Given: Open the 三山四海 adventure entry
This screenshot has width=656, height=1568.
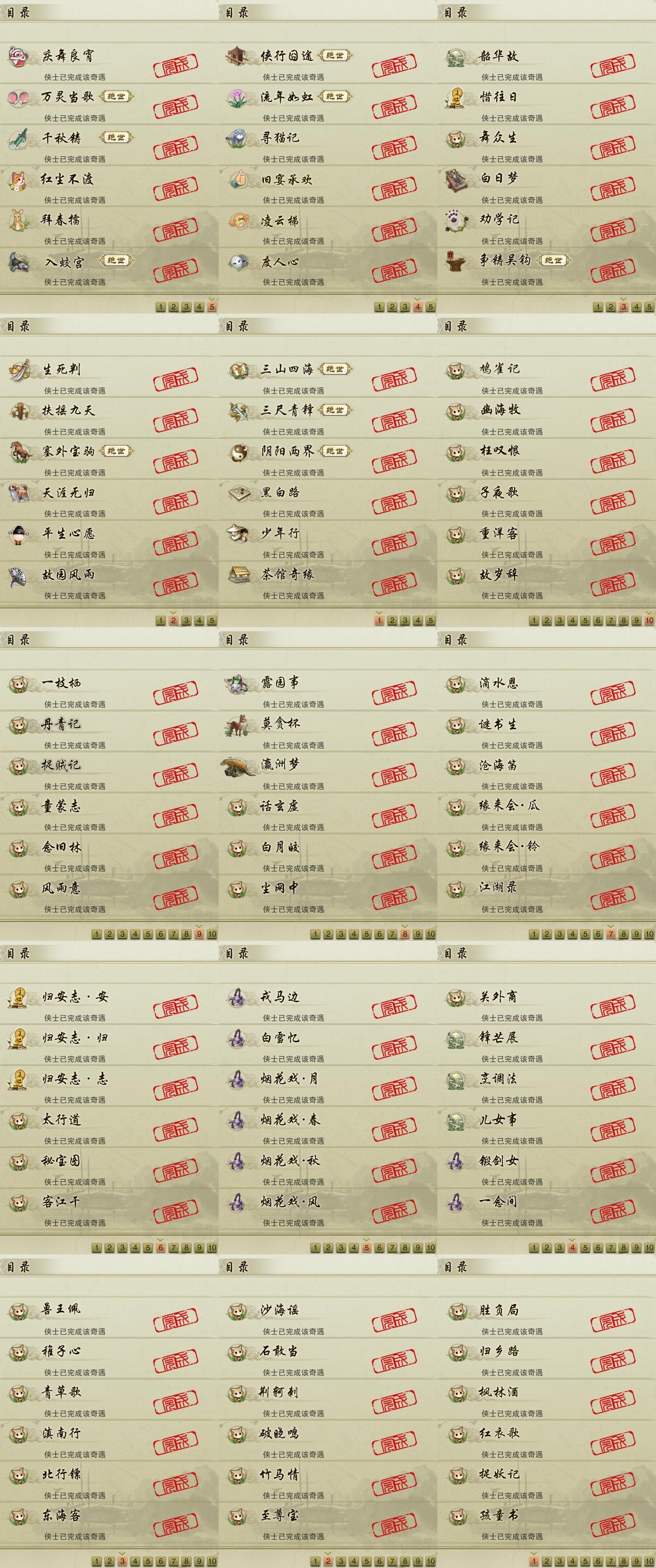Looking at the screenshot, I should 328,377.
